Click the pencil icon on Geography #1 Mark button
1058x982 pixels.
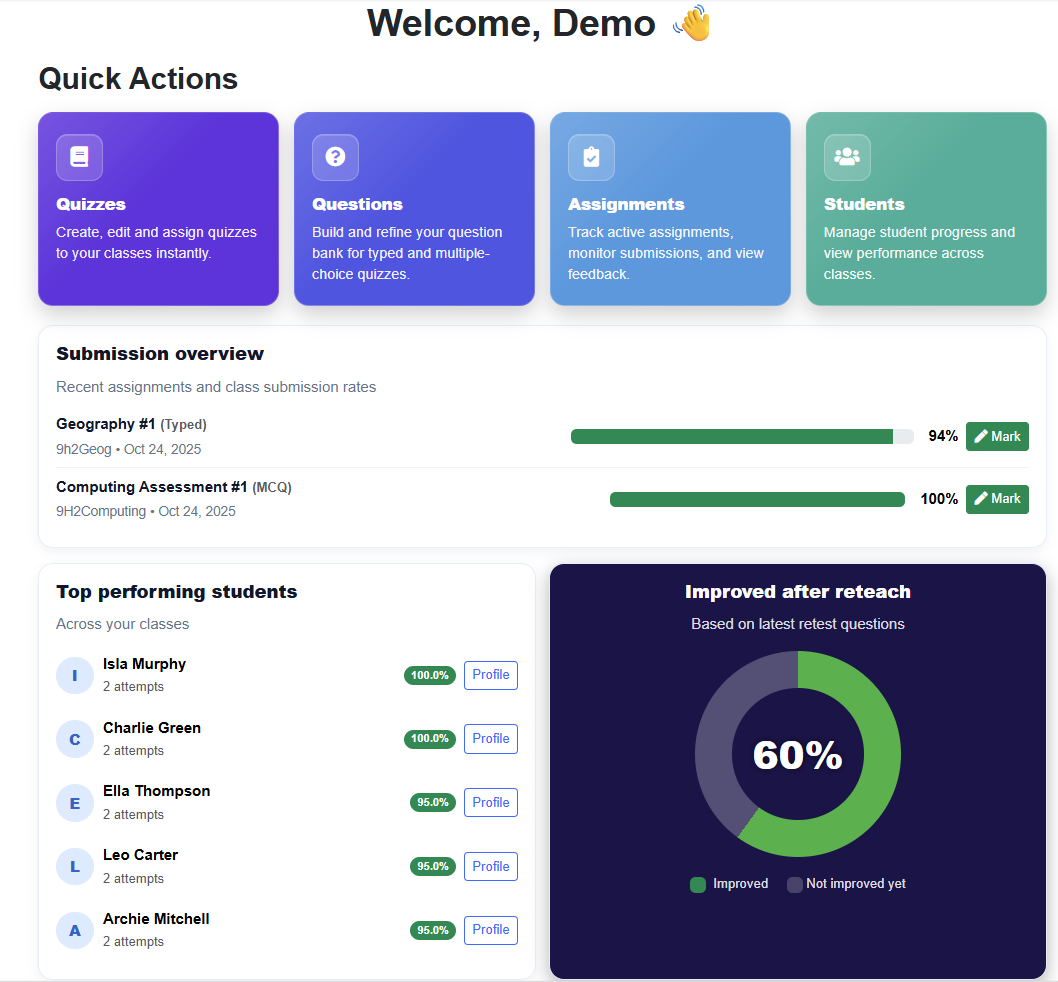[x=981, y=436]
